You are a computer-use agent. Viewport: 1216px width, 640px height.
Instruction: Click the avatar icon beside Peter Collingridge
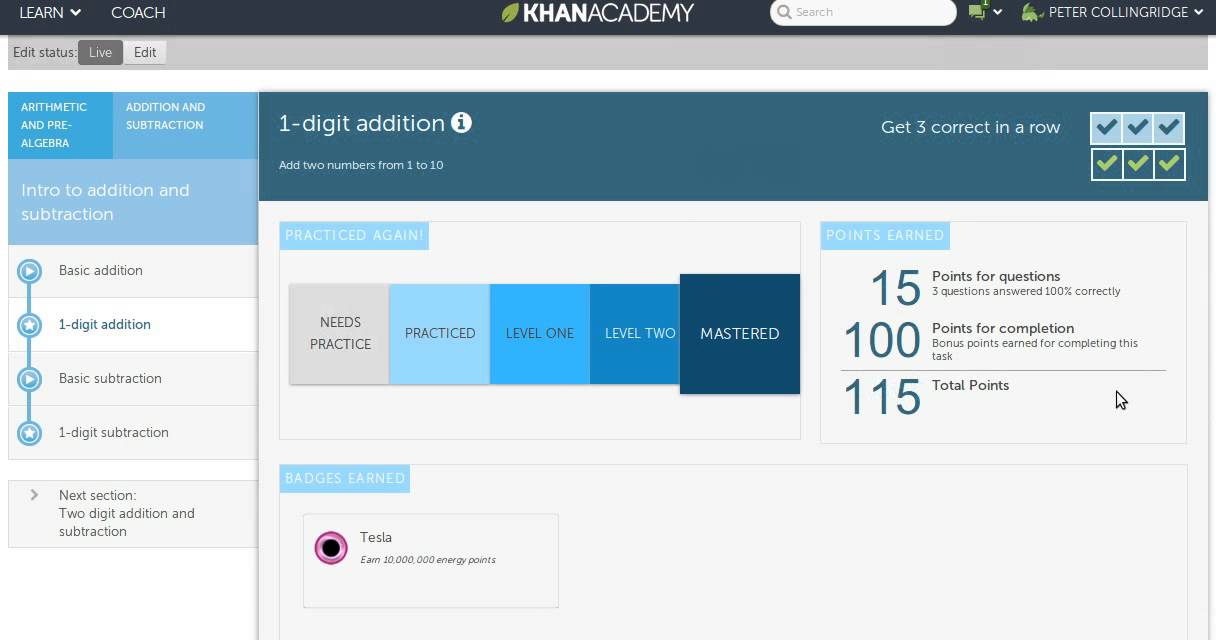[x=1032, y=12]
